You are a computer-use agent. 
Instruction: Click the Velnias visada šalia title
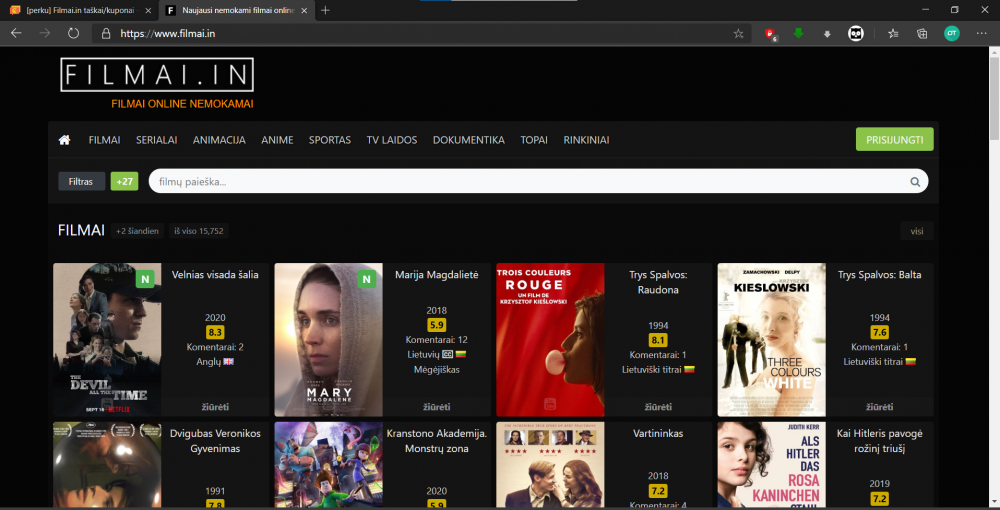pyautogui.click(x=216, y=275)
